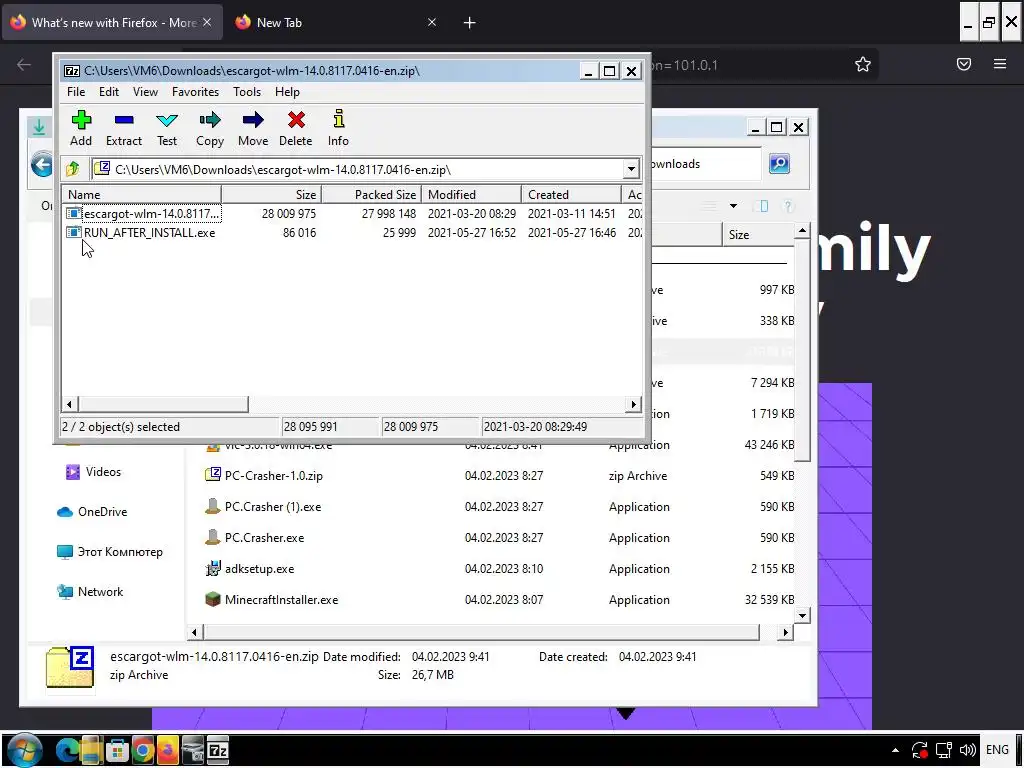Open the 7-Zip address path dropdown
Image resolution: width=1024 pixels, height=768 pixels.
tap(631, 169)
